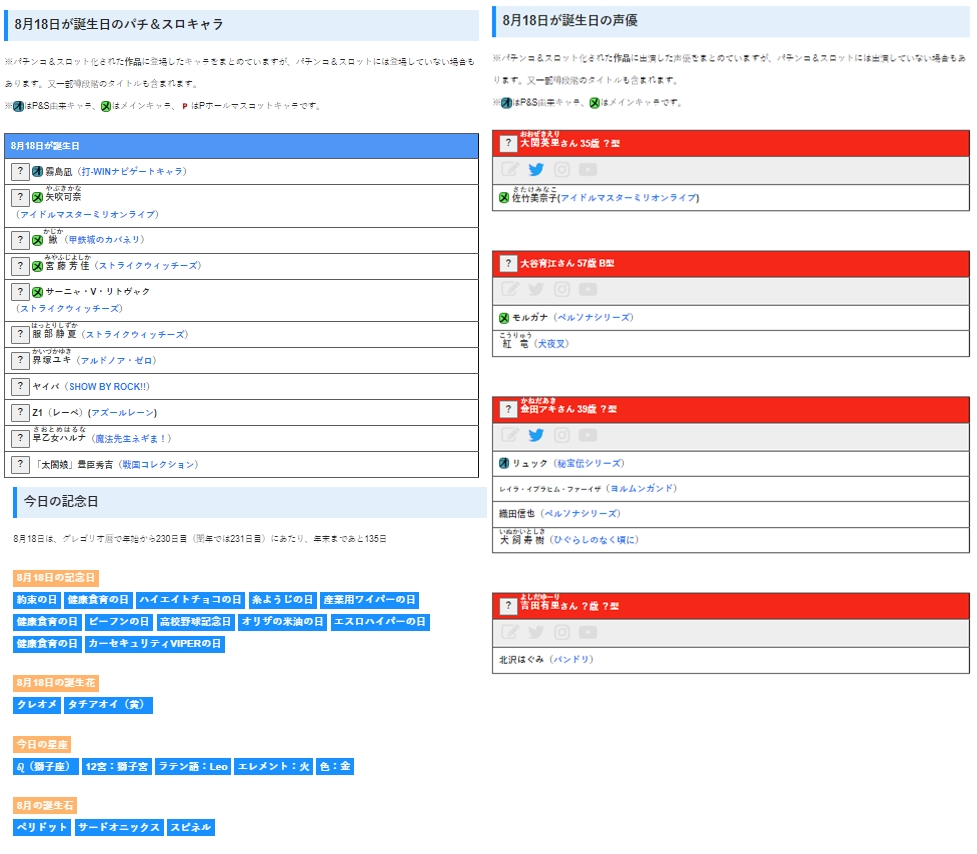Click the ? icon beside Z1 (レーベ)

pos(20,412)
